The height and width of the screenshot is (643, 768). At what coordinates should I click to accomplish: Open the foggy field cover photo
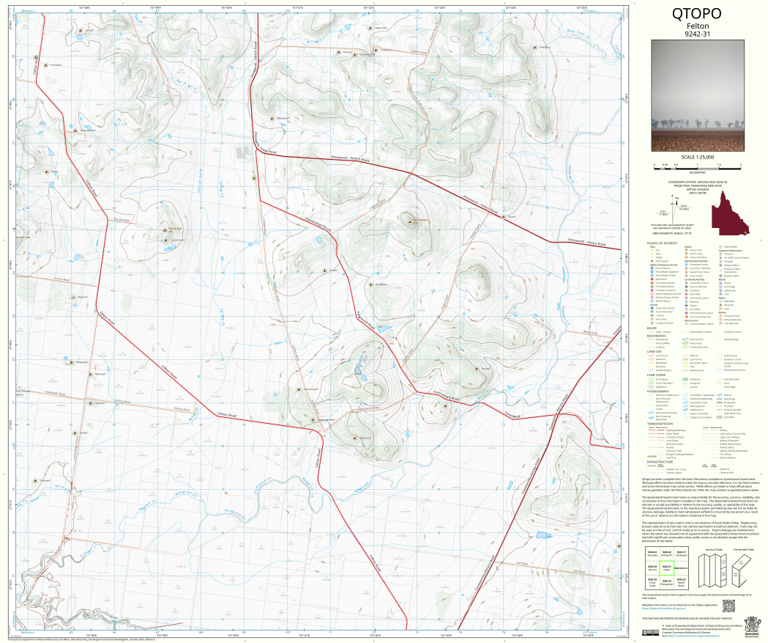(698, 95)
